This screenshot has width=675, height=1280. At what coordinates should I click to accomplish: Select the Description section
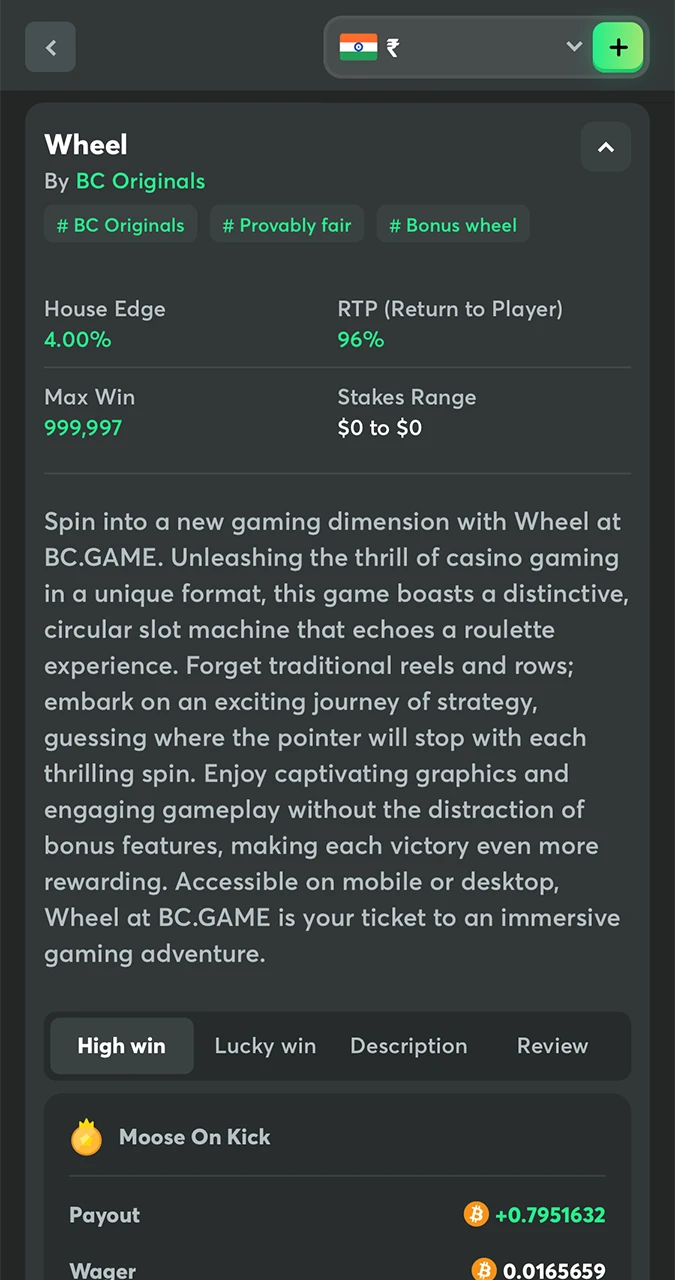pyautogui.click(x=409, y=1046)
